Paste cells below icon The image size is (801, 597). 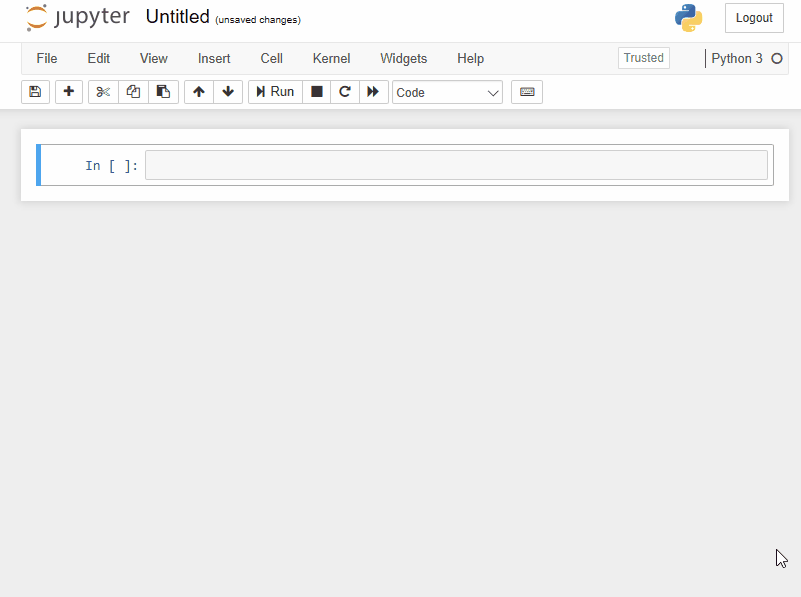163,92
